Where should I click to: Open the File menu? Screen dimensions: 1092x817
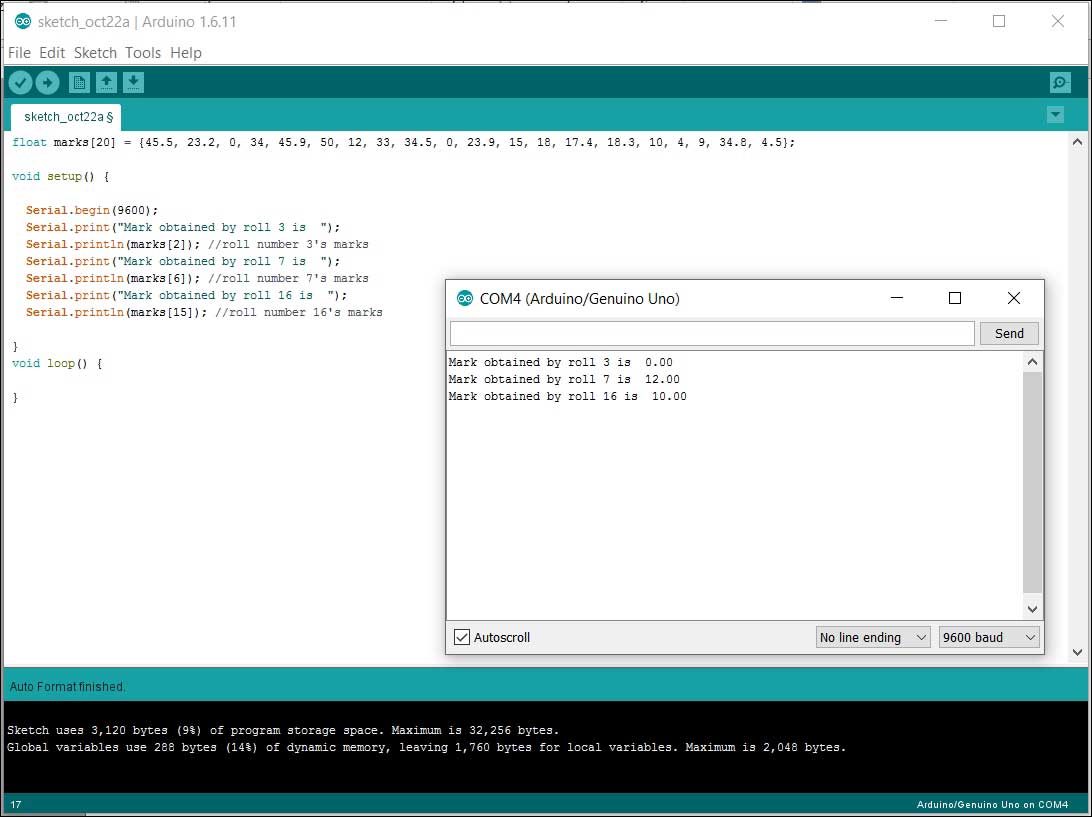(19, 53)
